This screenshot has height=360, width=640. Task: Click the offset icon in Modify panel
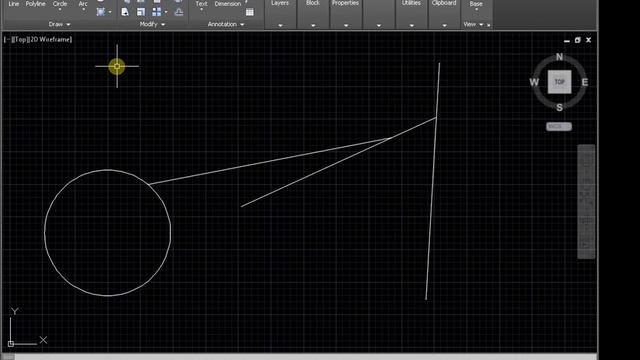178,12
